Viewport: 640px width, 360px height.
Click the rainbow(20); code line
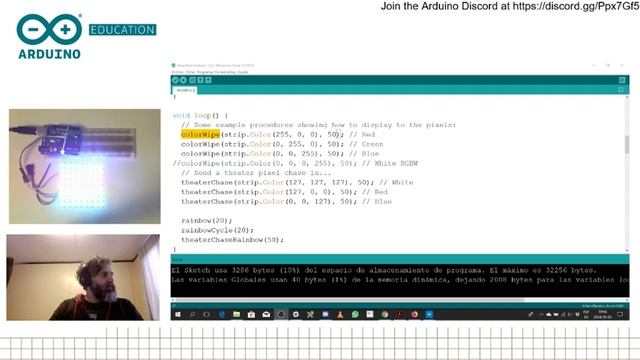(x=207, y=220)
